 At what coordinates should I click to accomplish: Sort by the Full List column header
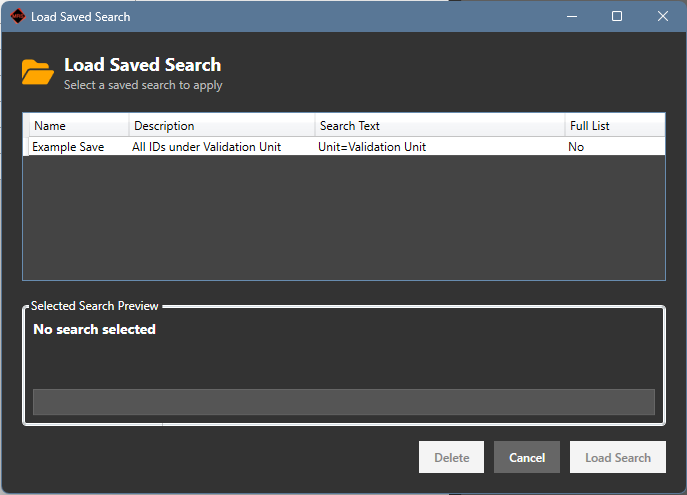(615, 126)
